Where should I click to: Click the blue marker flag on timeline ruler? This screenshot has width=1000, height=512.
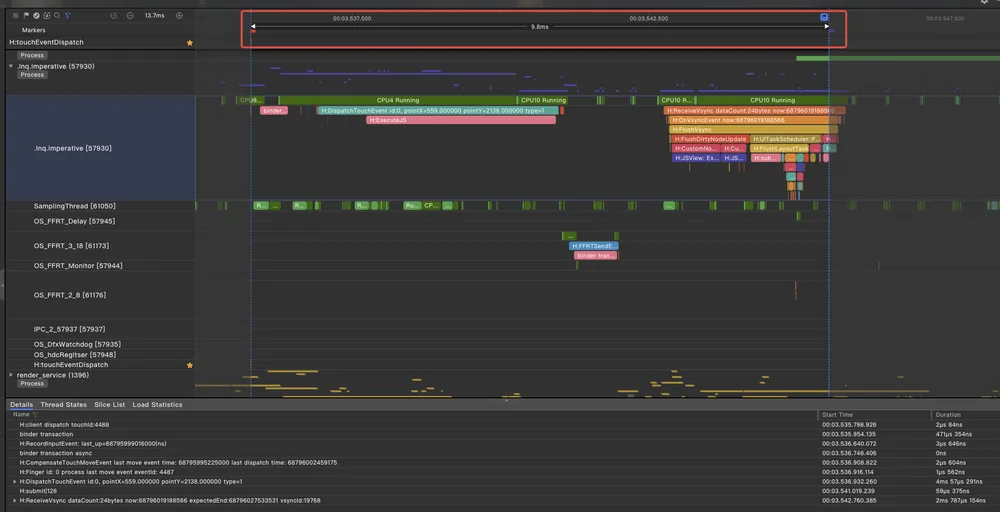(824, 17)
